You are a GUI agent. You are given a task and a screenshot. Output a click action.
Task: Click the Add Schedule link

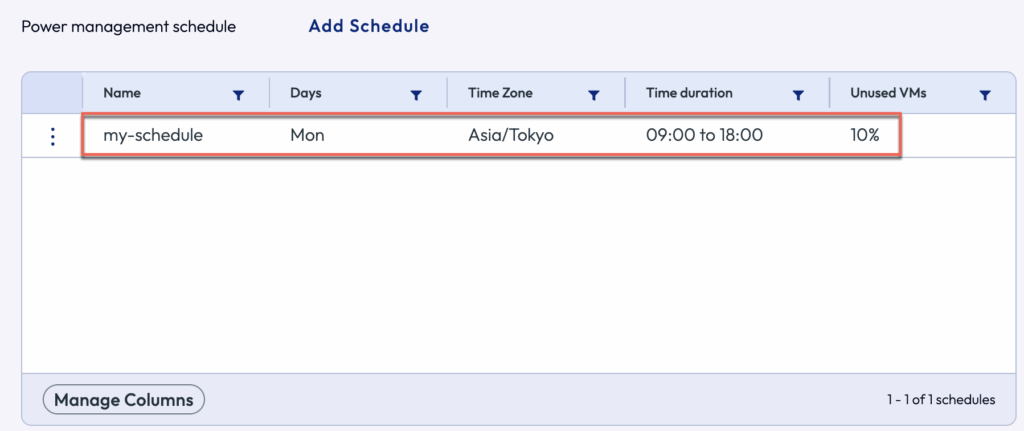368,27
